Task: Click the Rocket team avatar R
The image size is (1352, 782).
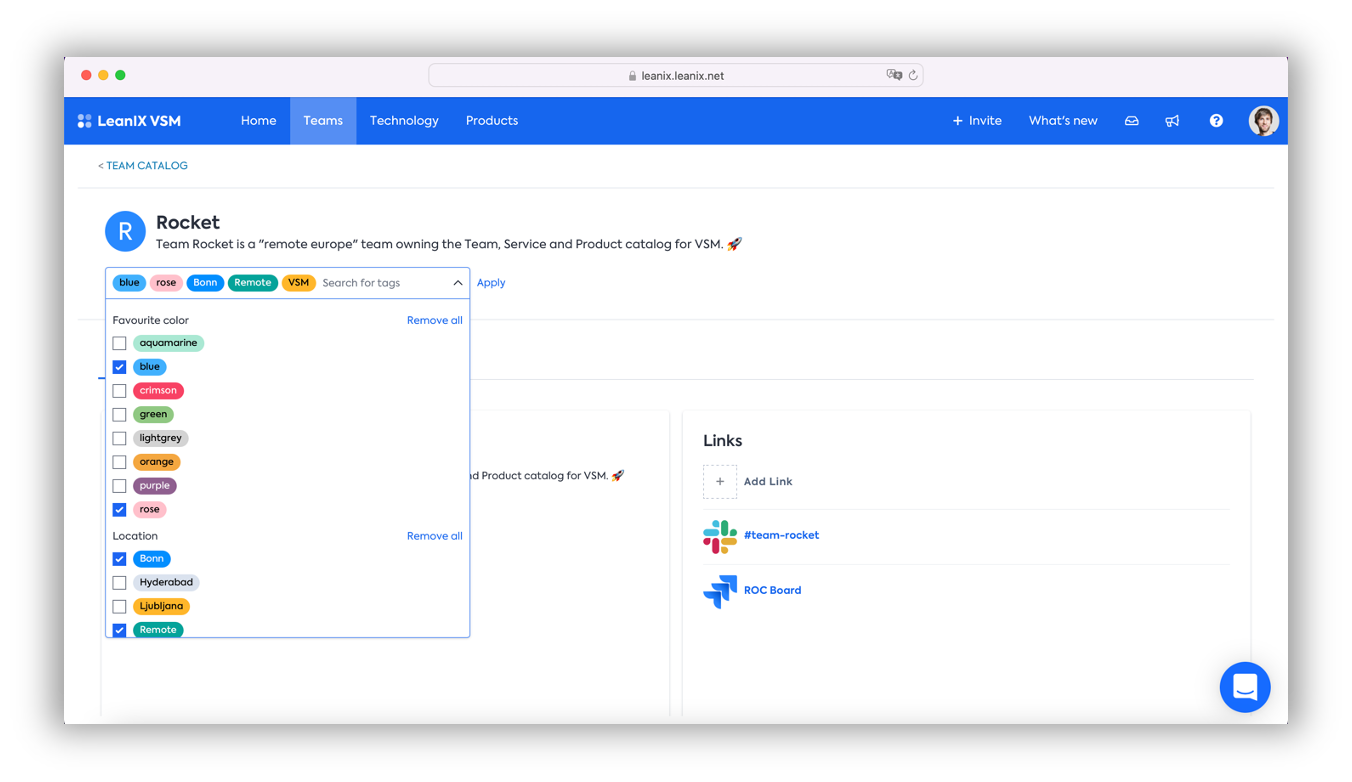Action: (125, 232)
